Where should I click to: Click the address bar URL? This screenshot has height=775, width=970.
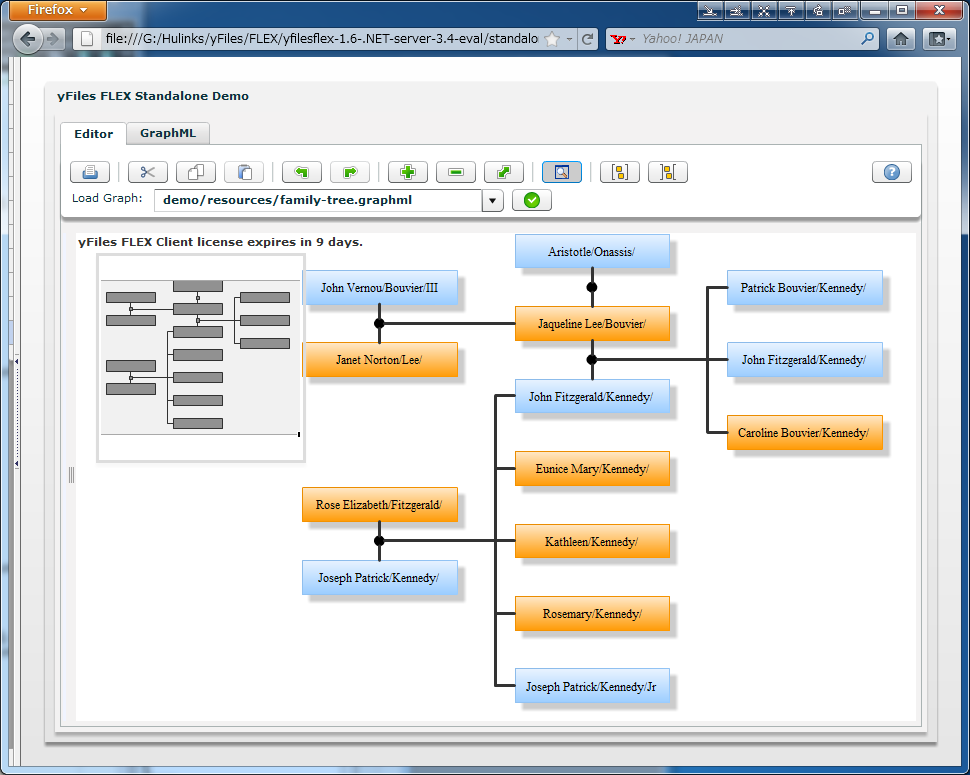point(321,39)
